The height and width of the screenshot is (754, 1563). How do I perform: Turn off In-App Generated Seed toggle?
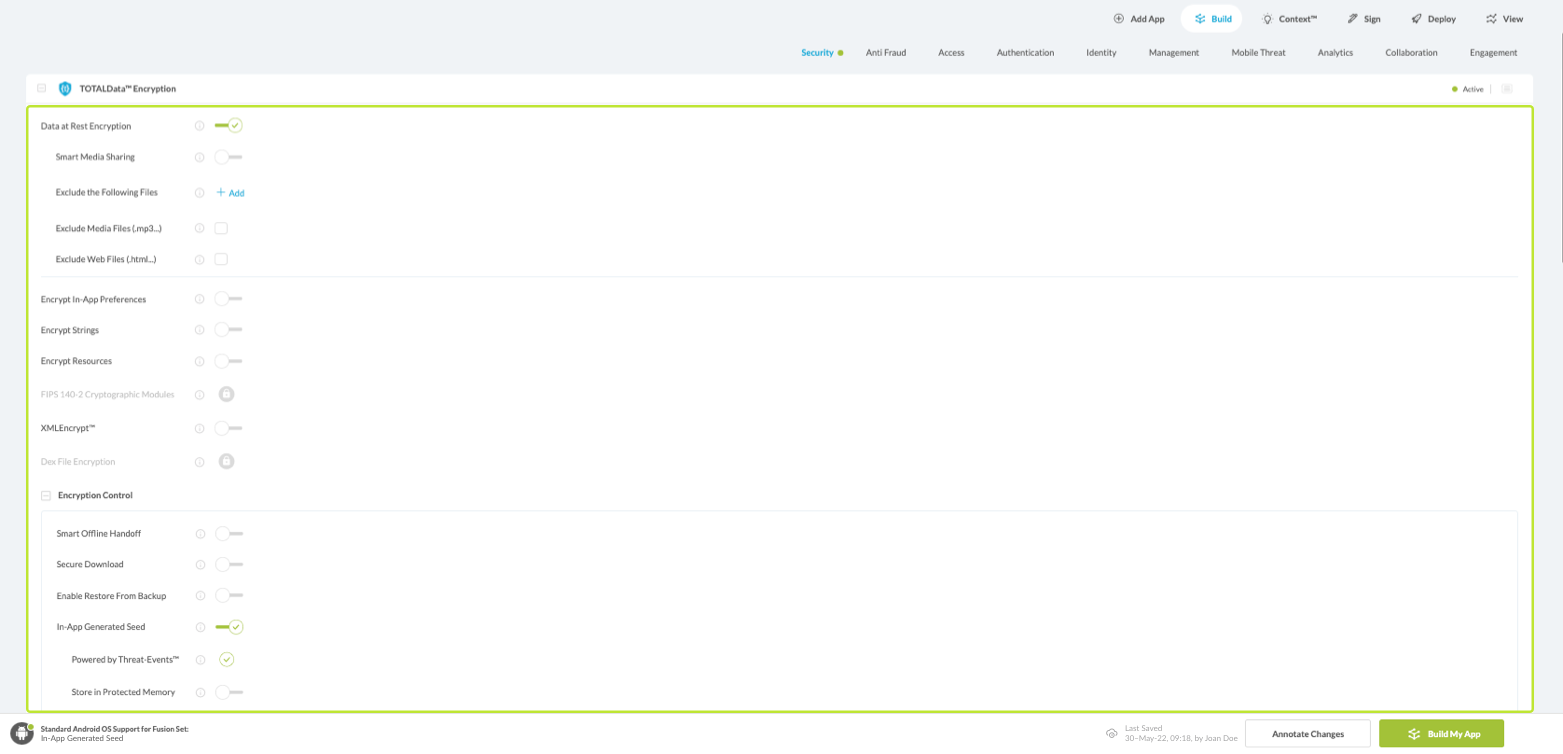(230, 627)
